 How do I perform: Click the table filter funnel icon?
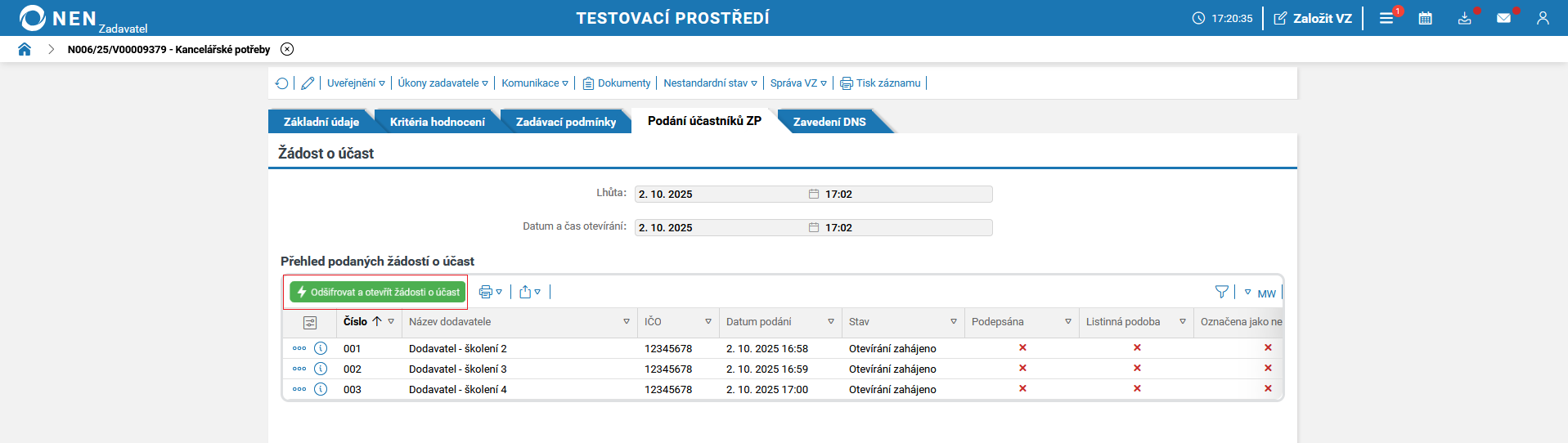[x=1222, y=292]
